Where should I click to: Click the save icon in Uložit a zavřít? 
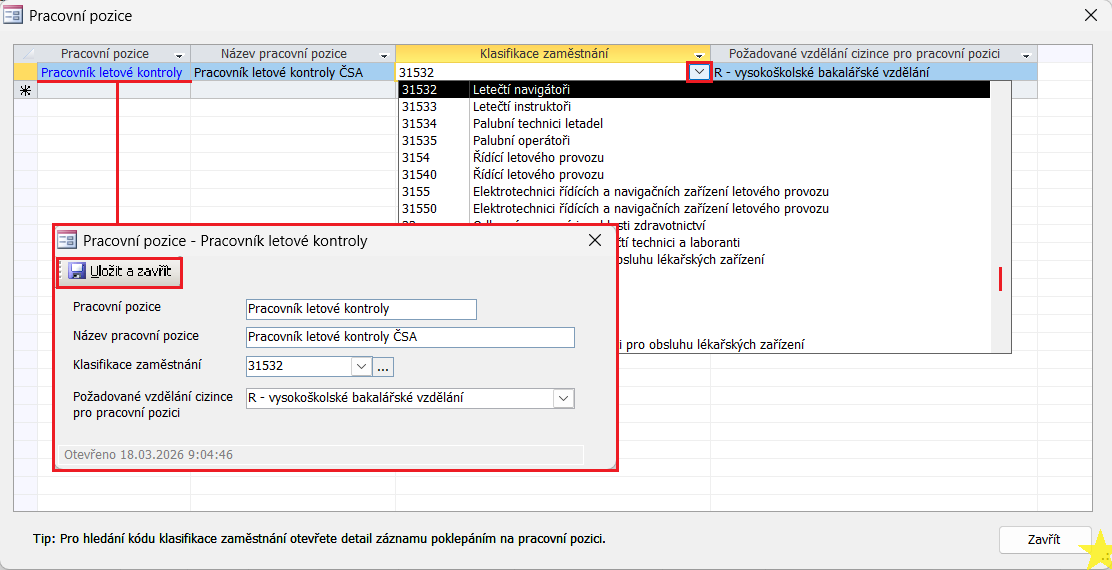click(x=77, y=271)
